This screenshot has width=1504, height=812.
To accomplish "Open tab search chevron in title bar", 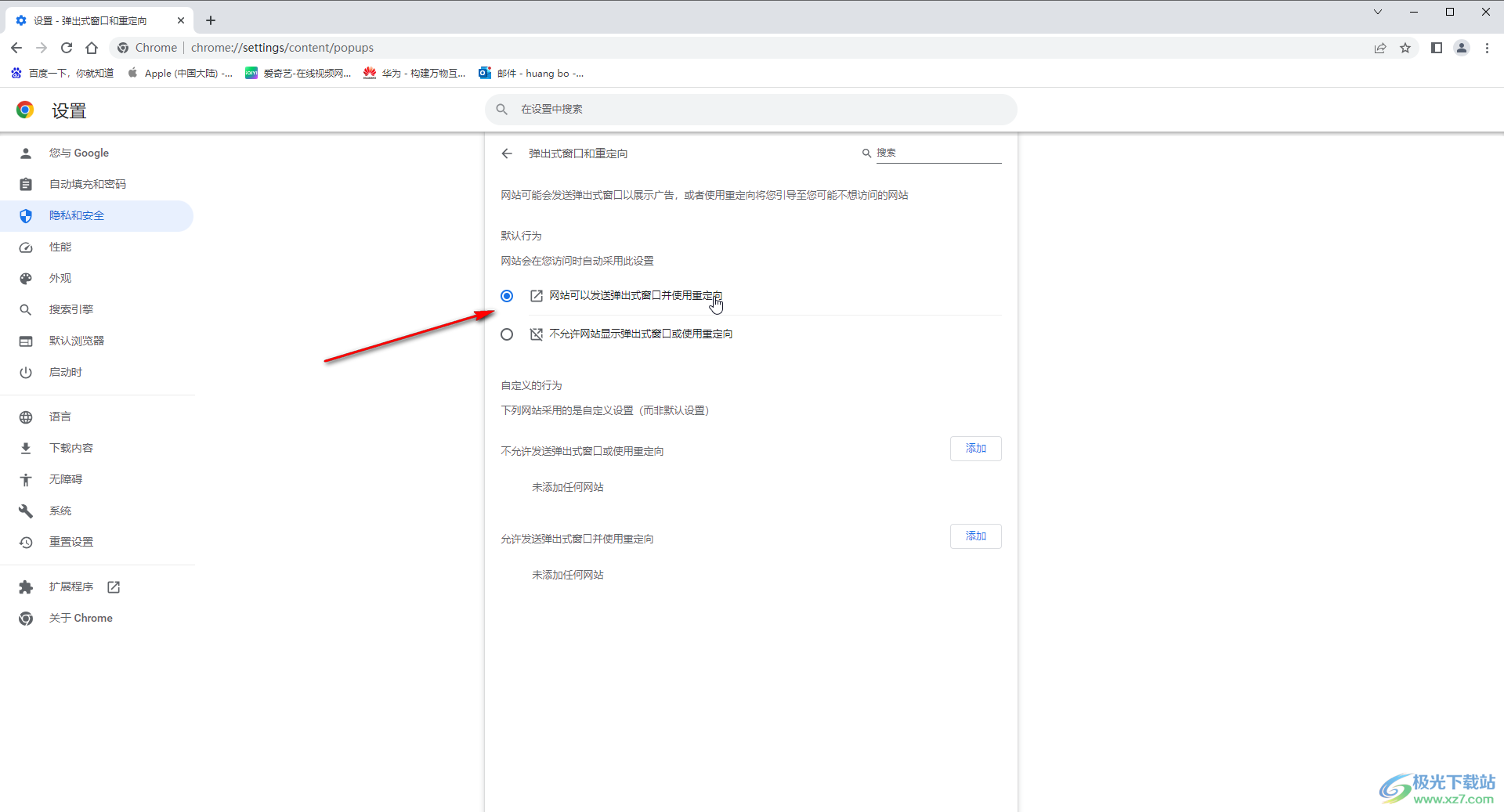I will (x=1378, y=12).
